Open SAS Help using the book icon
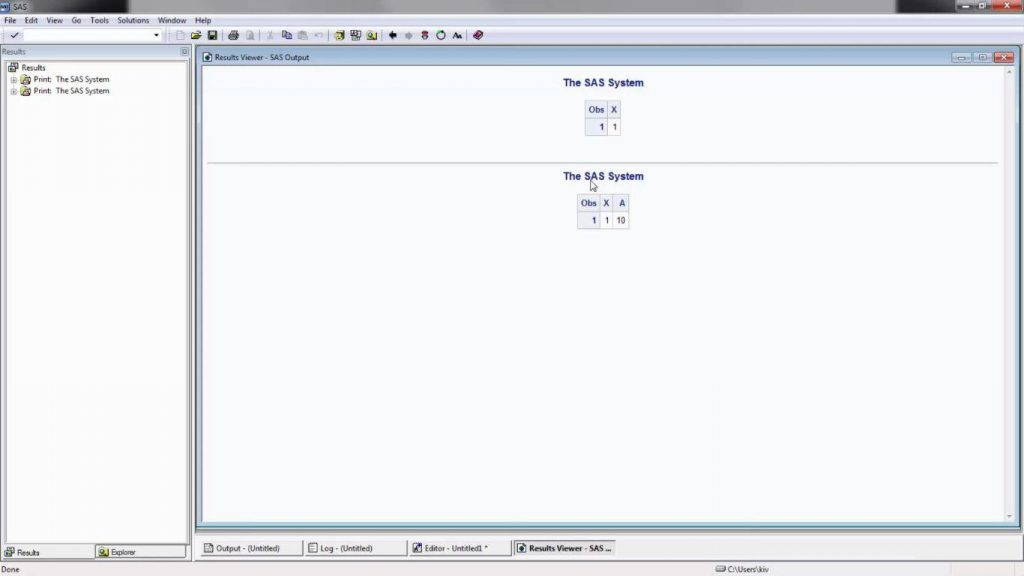The image size is (1024, 576). 476,35
